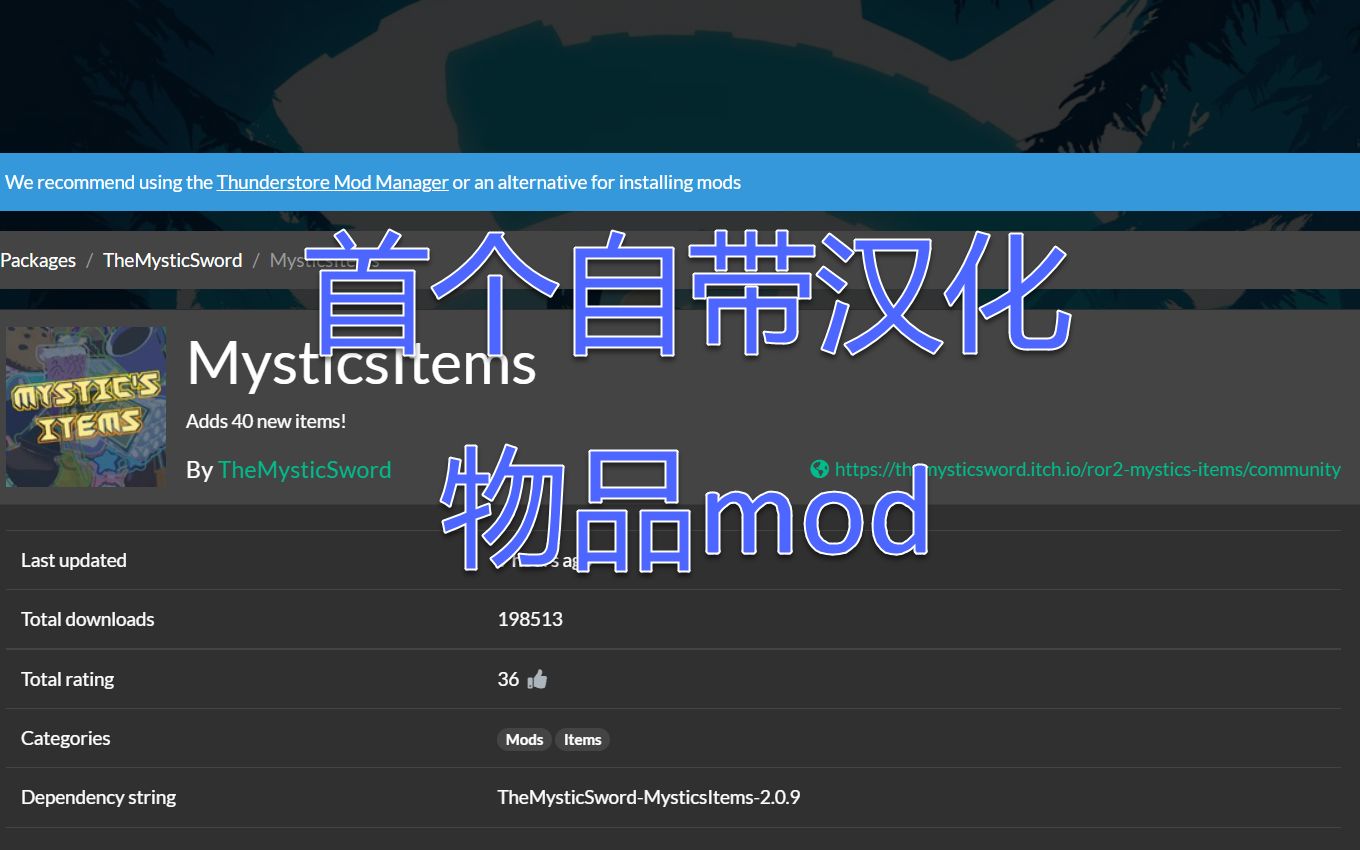
Task: Open the itch.io community page link
Action: click(1090, 468)
